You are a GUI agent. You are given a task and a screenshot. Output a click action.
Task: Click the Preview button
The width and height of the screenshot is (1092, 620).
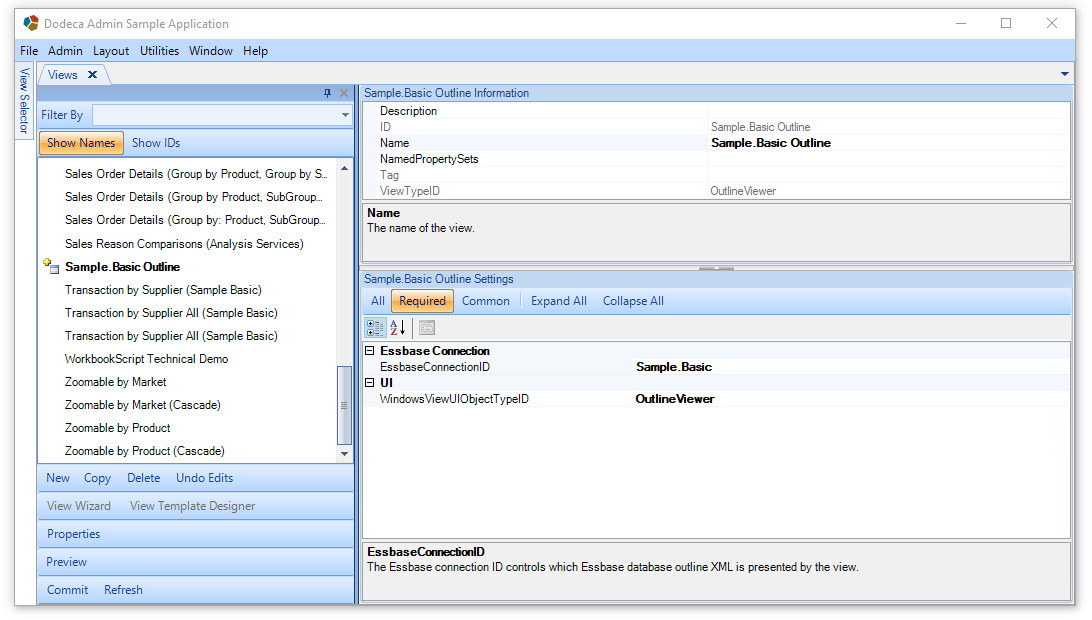tap(66, 561)
